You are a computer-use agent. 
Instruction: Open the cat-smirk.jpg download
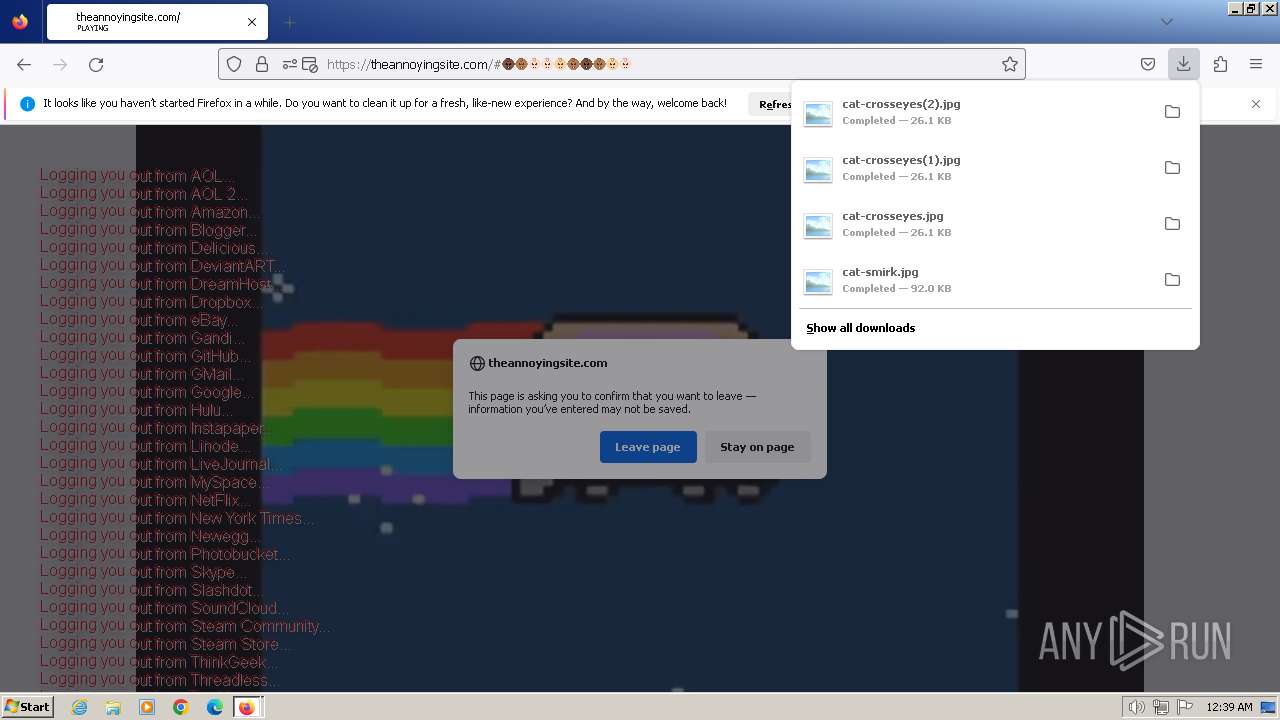975,280
